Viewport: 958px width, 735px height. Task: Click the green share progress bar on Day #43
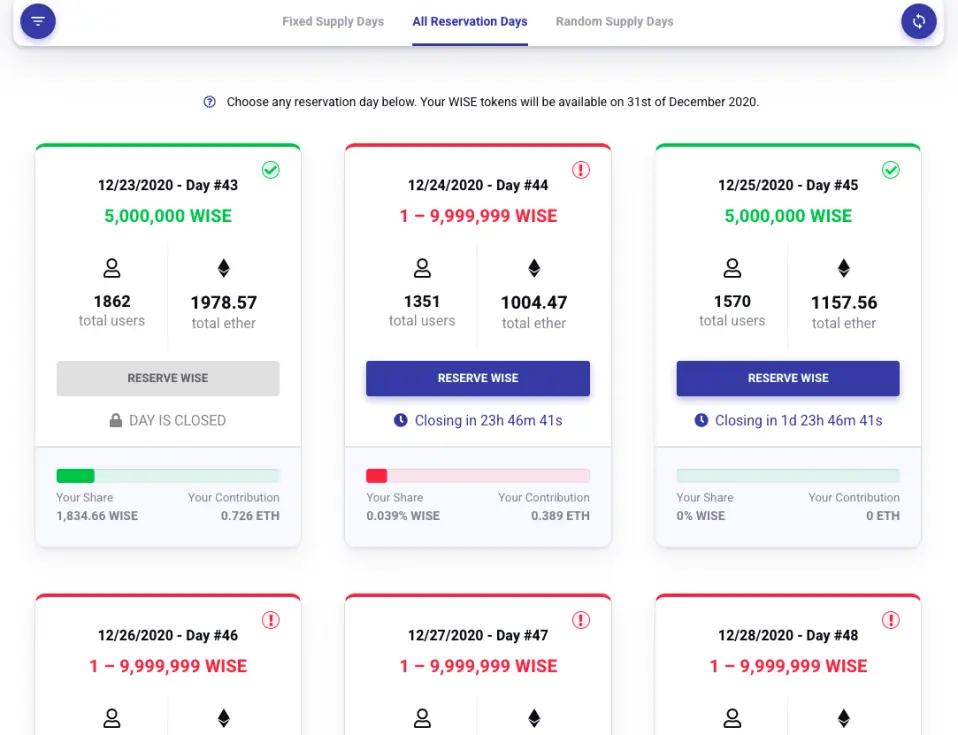[168, 476]
